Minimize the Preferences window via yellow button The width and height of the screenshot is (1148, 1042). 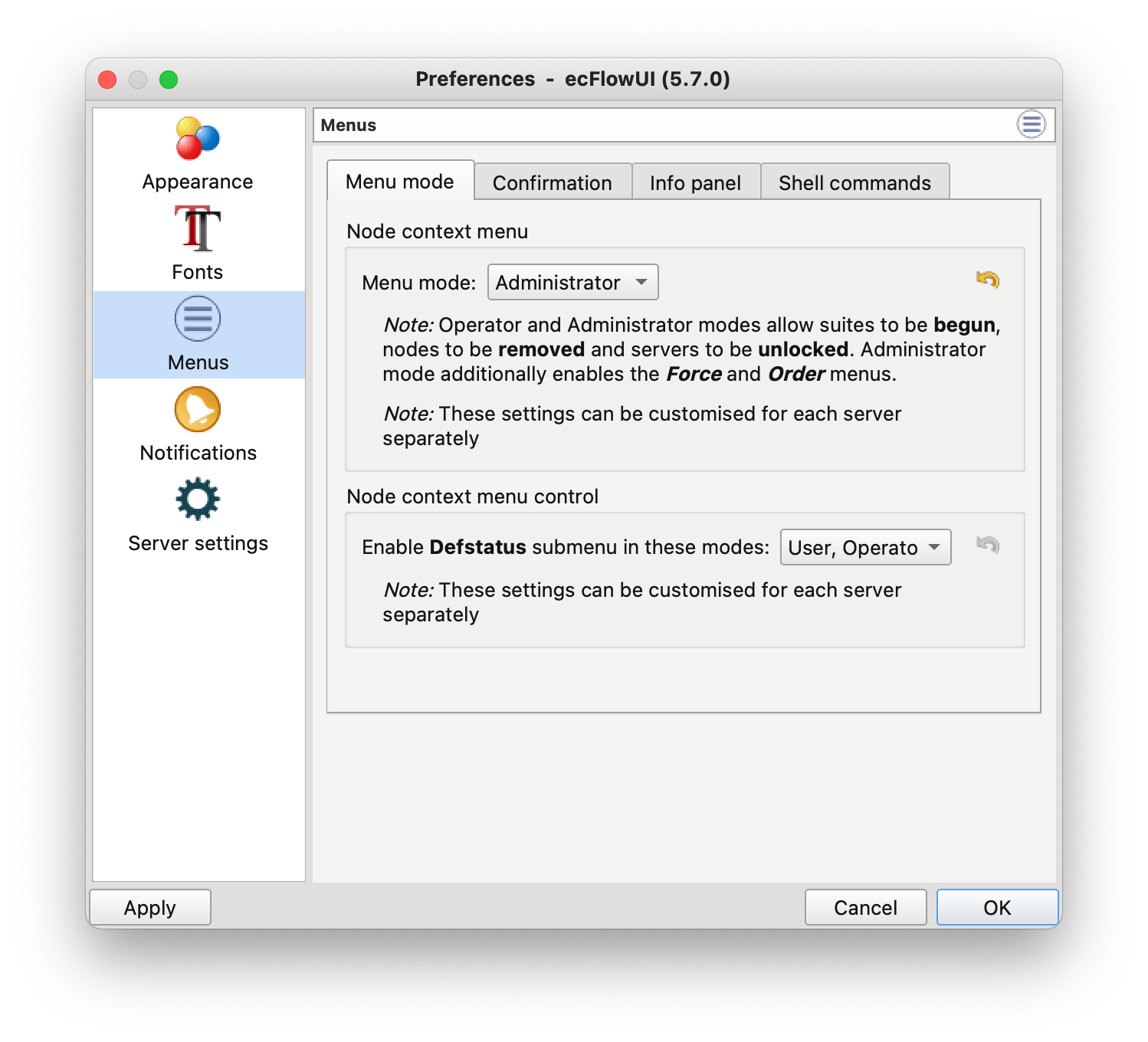coord(139,79)
